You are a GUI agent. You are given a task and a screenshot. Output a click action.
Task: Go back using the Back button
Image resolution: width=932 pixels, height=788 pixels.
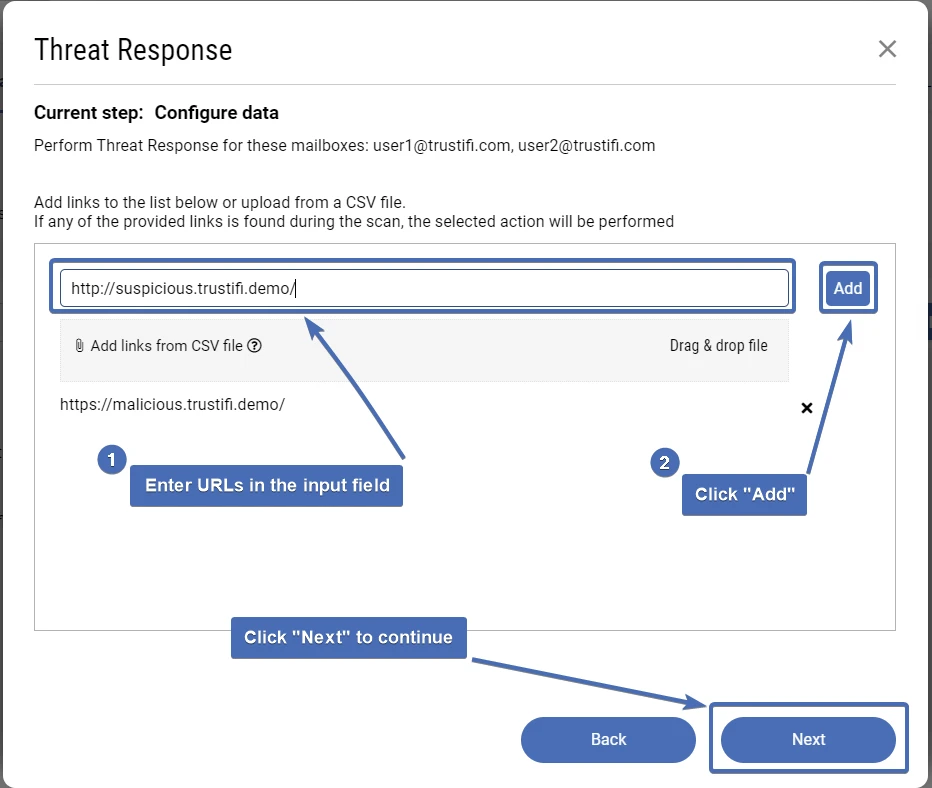(608, 740)
